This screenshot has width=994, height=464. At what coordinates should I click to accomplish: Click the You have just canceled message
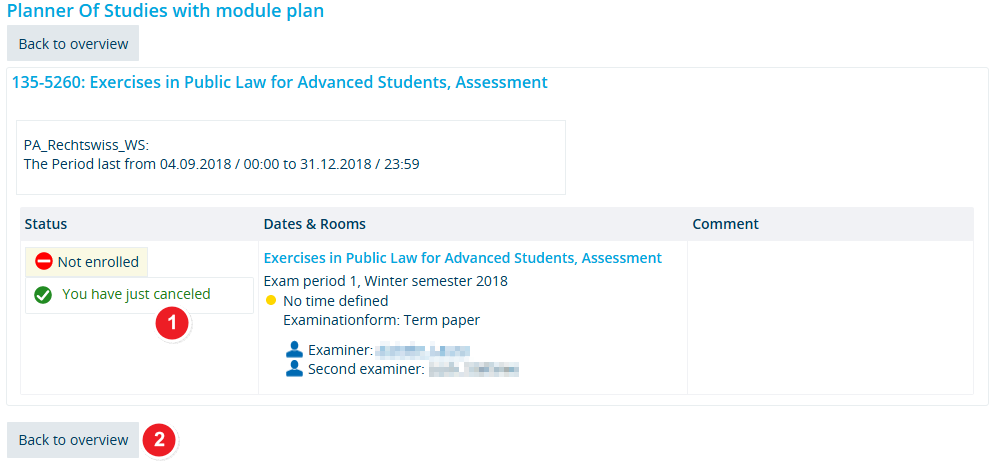pyautogui.click(x=136, y=294)
